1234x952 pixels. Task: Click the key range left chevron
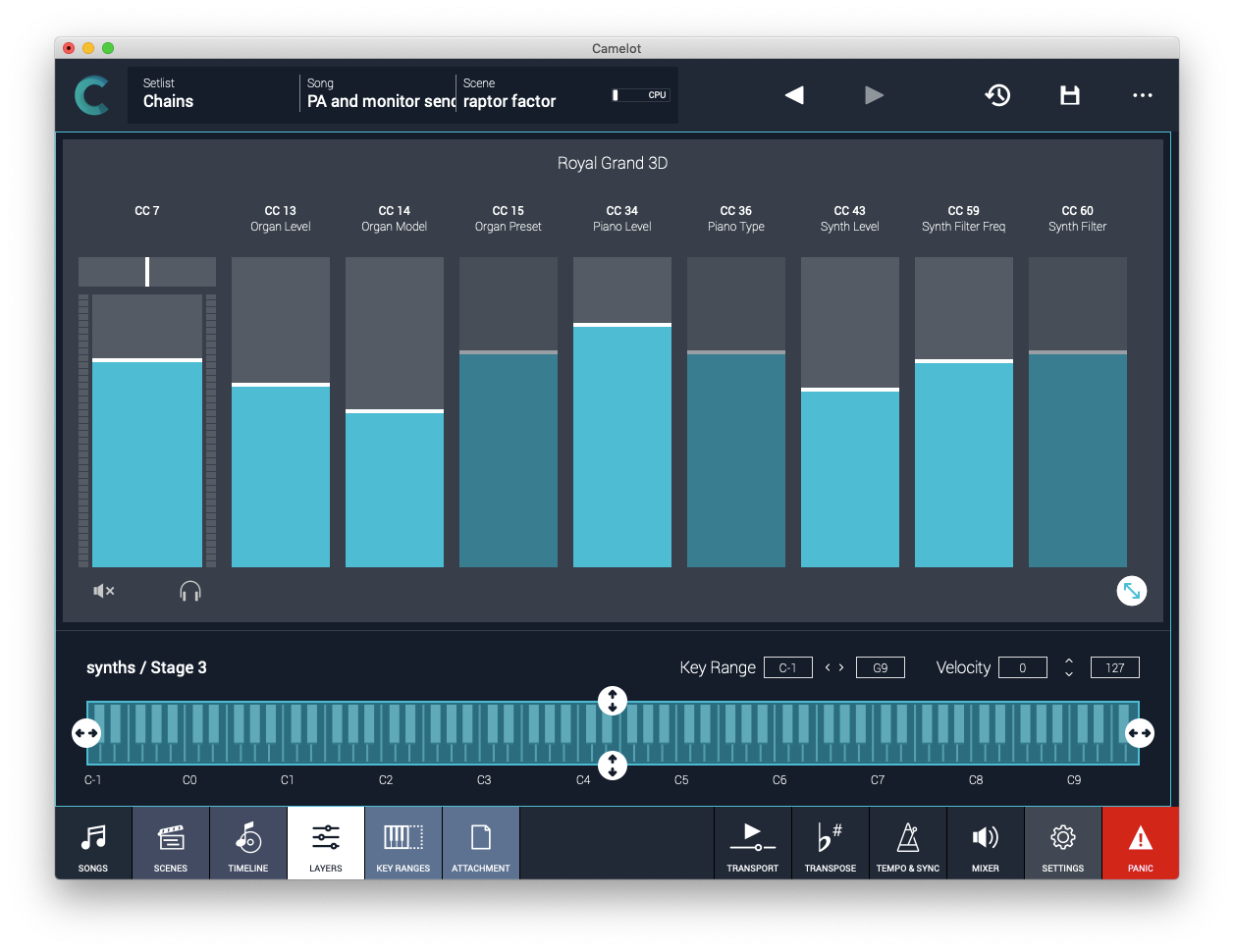point(828,667)
